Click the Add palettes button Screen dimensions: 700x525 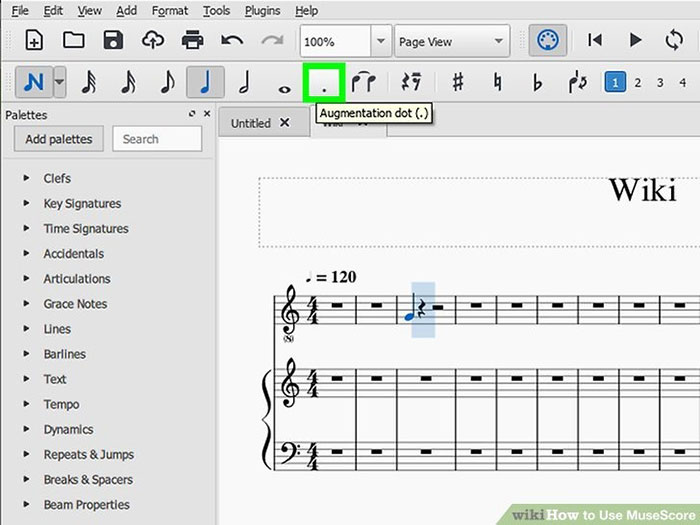(x=58, y=139)
